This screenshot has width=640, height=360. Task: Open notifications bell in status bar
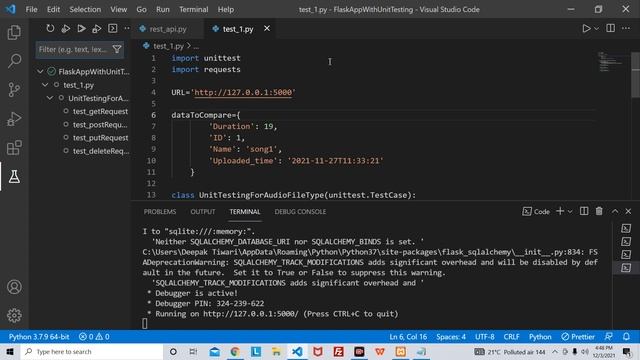[x=626, y=337]
